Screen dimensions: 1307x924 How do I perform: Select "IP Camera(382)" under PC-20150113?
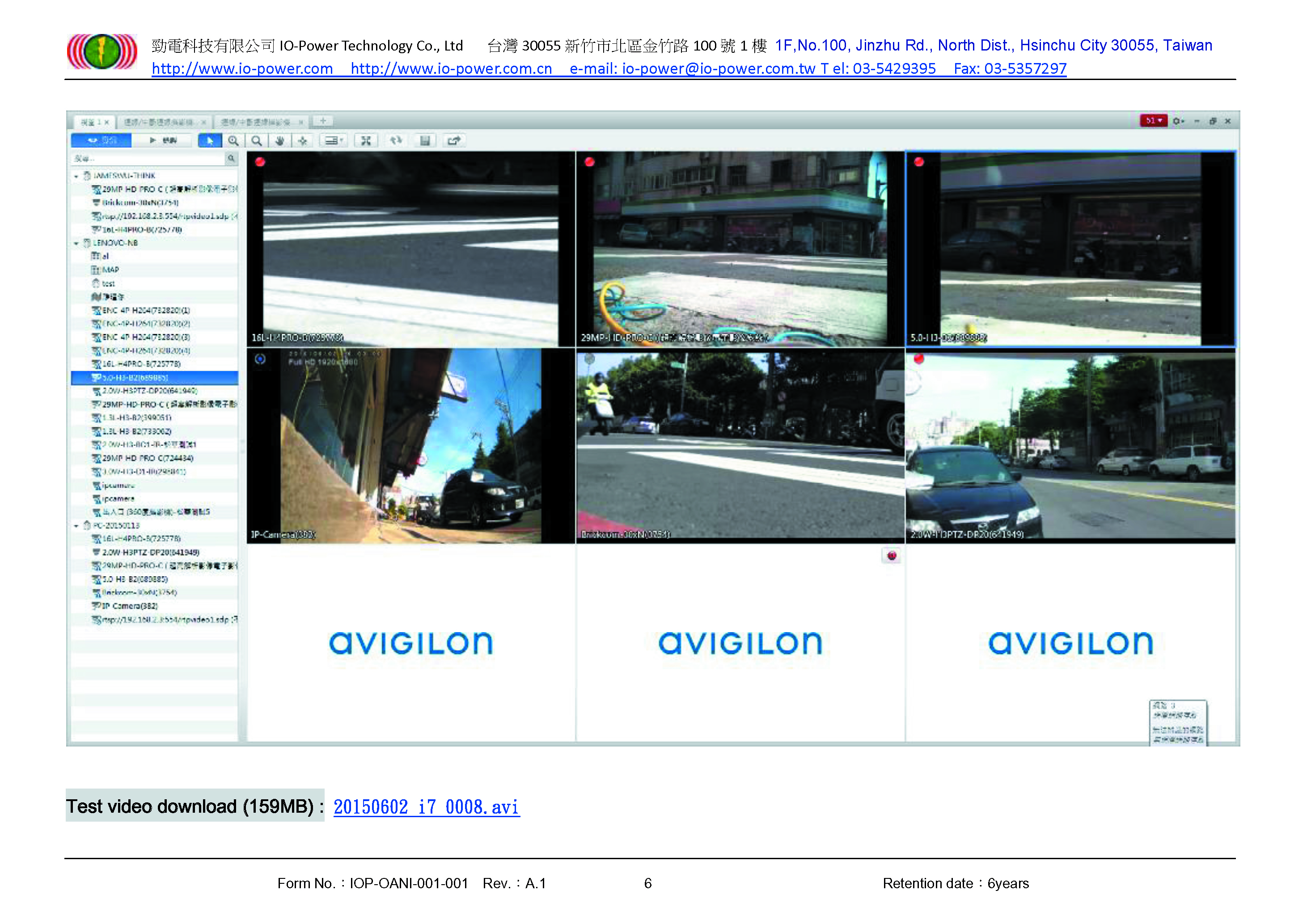coord(154,606)
